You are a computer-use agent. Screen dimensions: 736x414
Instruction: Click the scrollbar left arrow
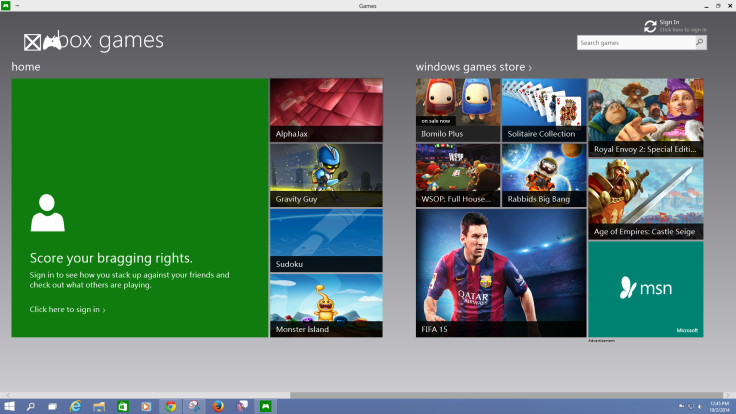point(7,395)
